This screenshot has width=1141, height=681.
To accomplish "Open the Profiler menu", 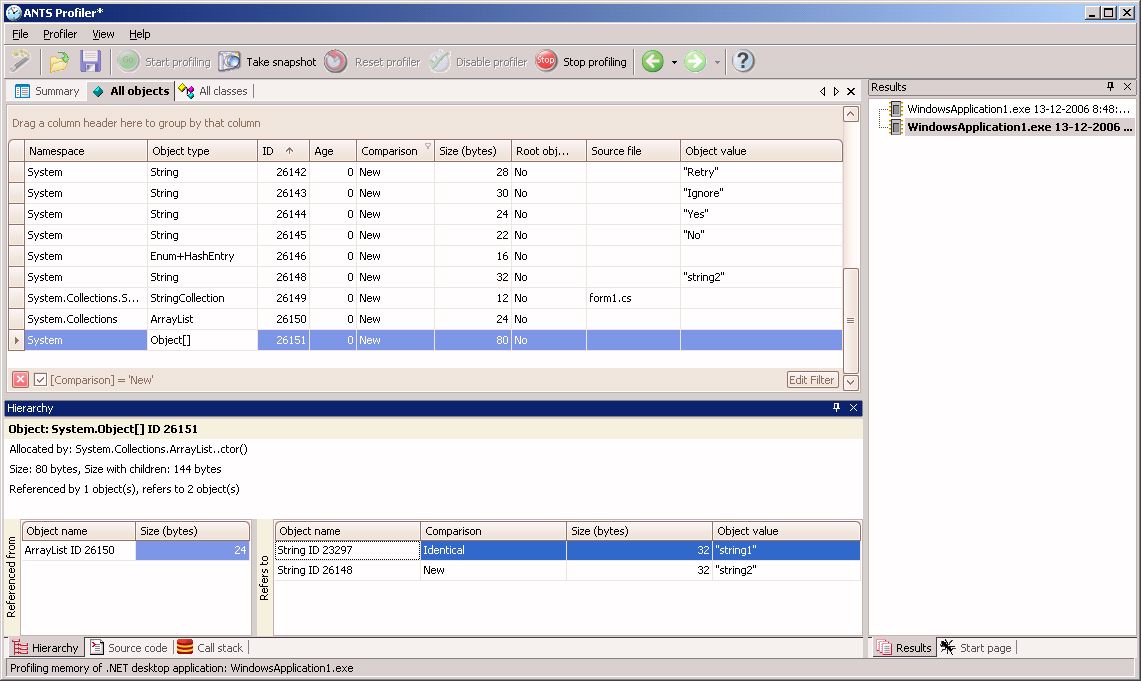I will point(60,34).
